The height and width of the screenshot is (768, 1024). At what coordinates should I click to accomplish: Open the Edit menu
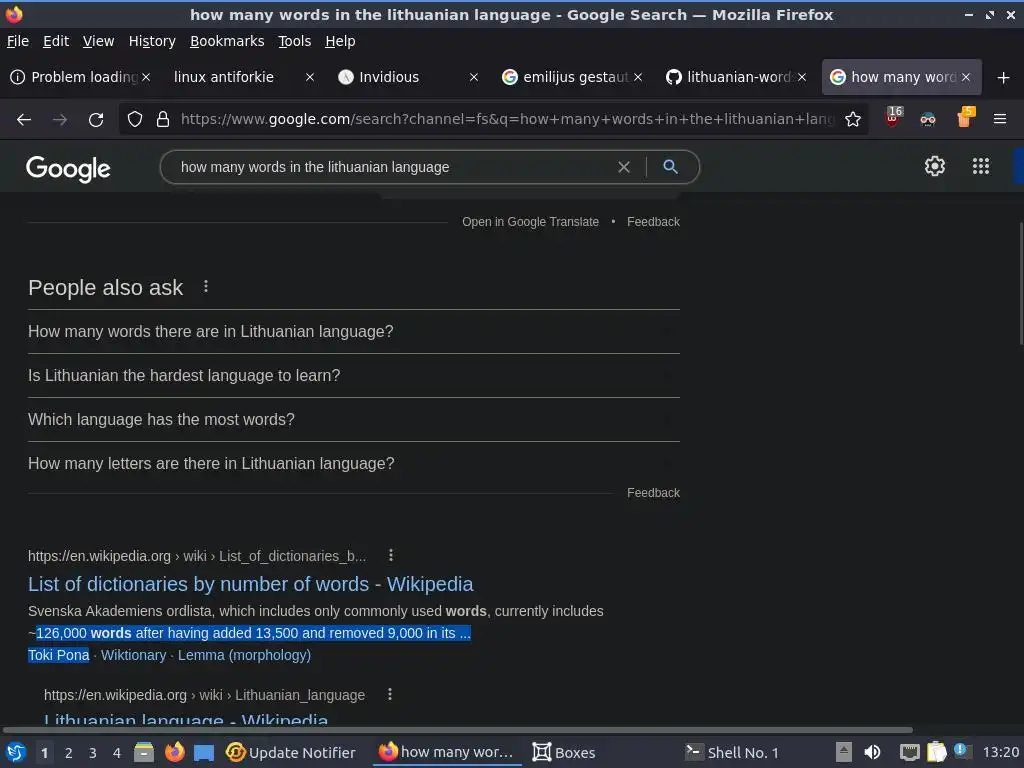coord(56,41)
